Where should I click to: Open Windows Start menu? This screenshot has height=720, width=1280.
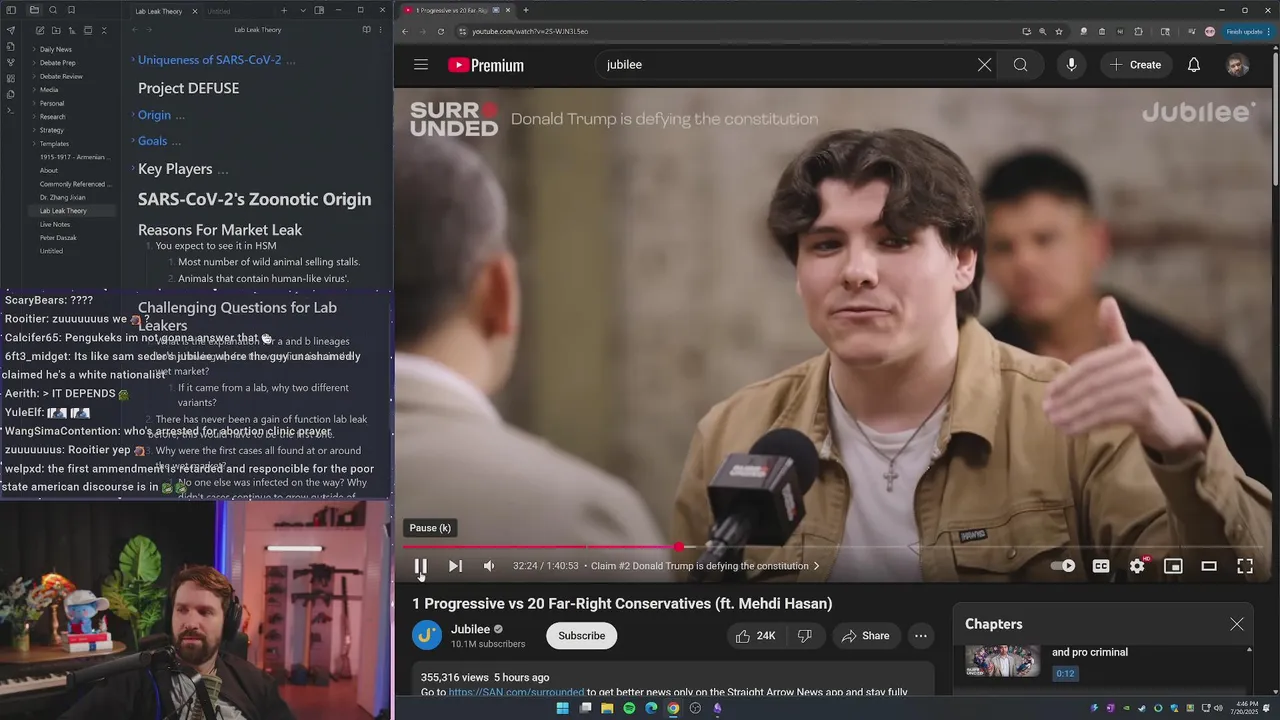coord(563,708)
